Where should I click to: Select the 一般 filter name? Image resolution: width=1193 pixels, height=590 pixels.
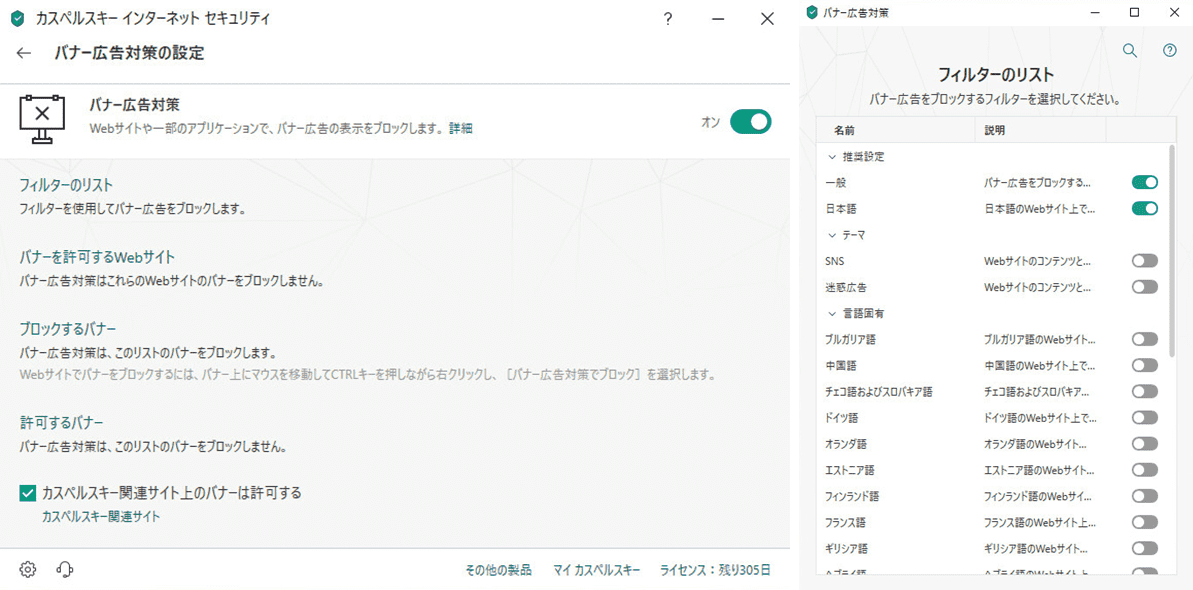click(835, 183)
